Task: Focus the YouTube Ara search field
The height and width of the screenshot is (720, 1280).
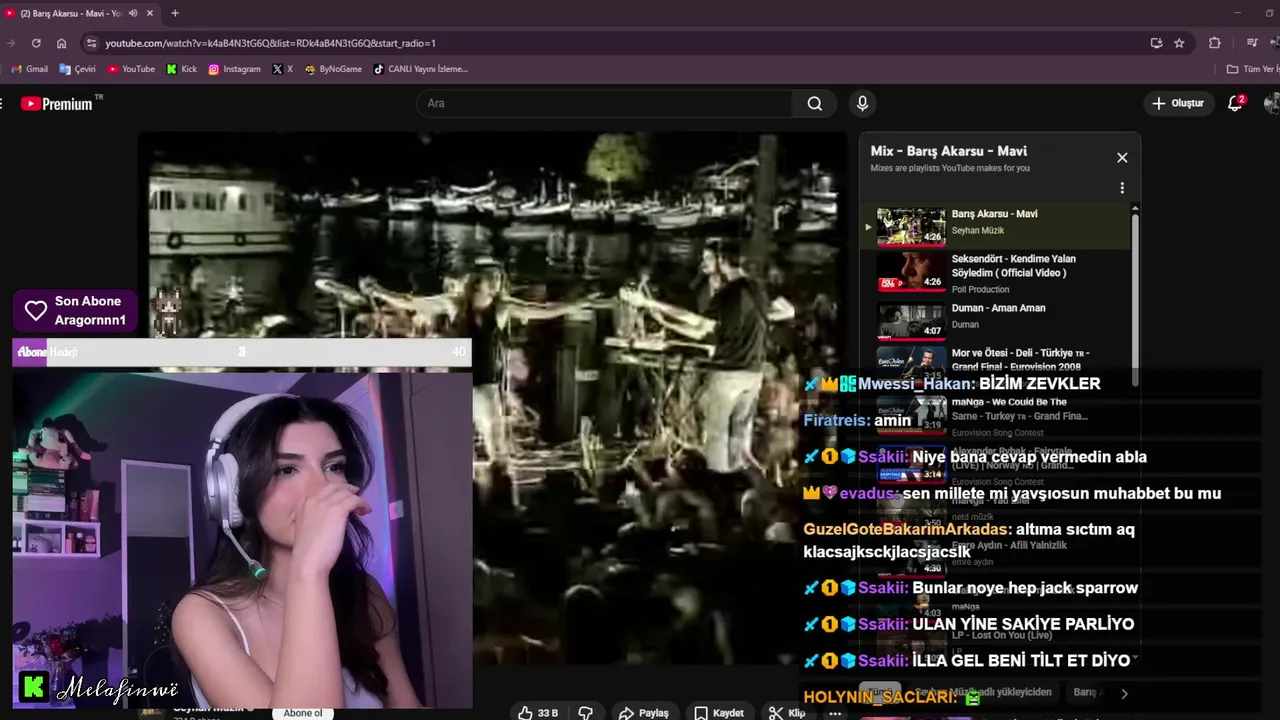Action: pos(605,103)
